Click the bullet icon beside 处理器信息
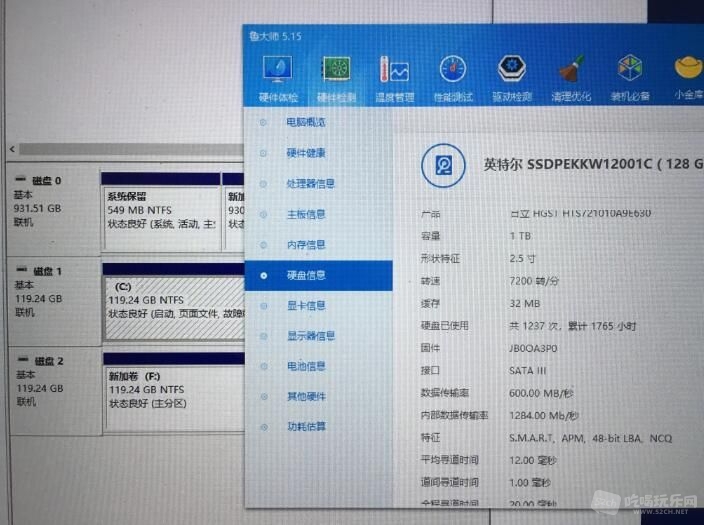This screenshot has height=525, width=704. click(x=263, y=184)
